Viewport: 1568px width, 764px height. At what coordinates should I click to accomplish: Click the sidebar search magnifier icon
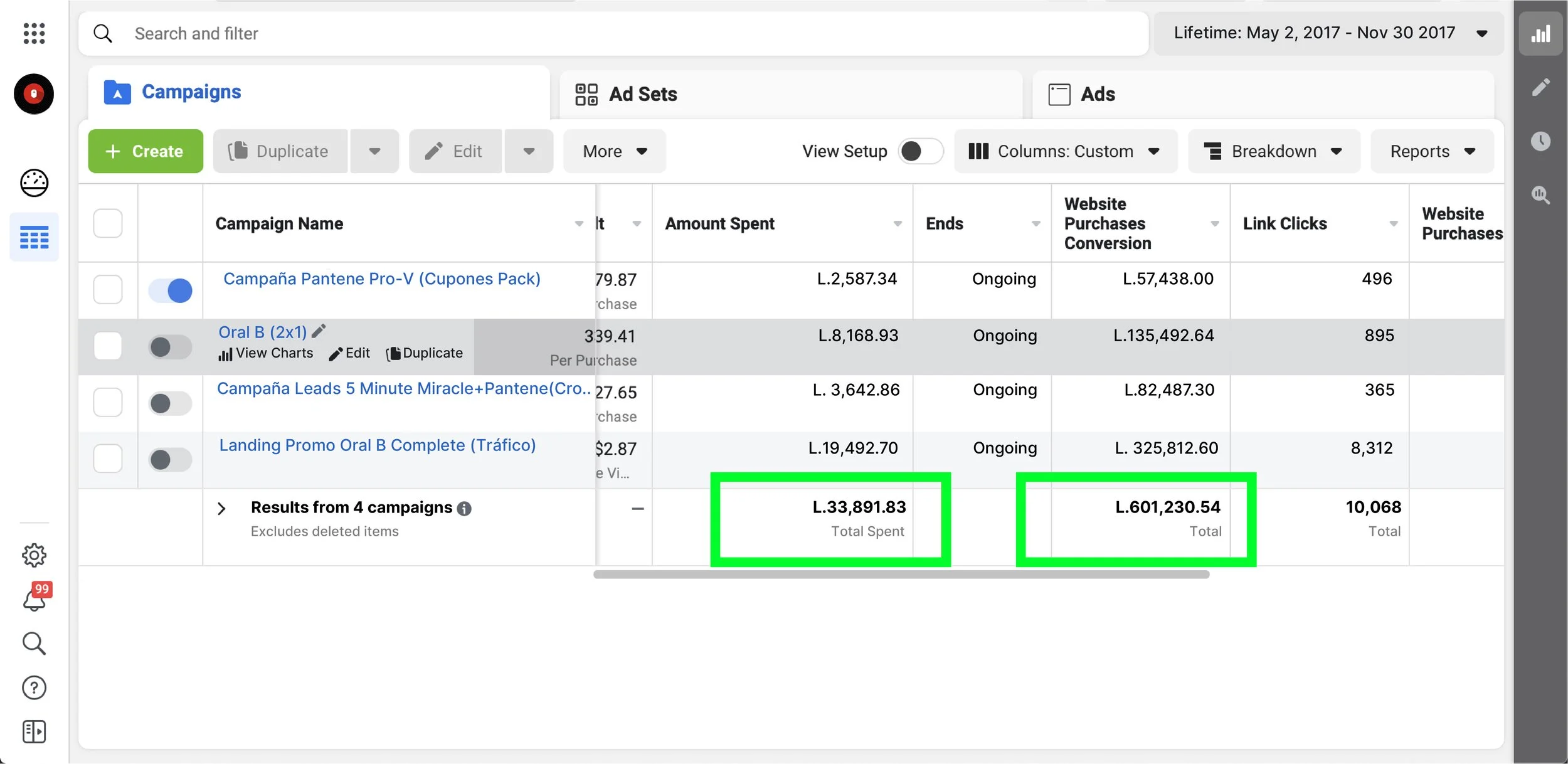[34, 644]
